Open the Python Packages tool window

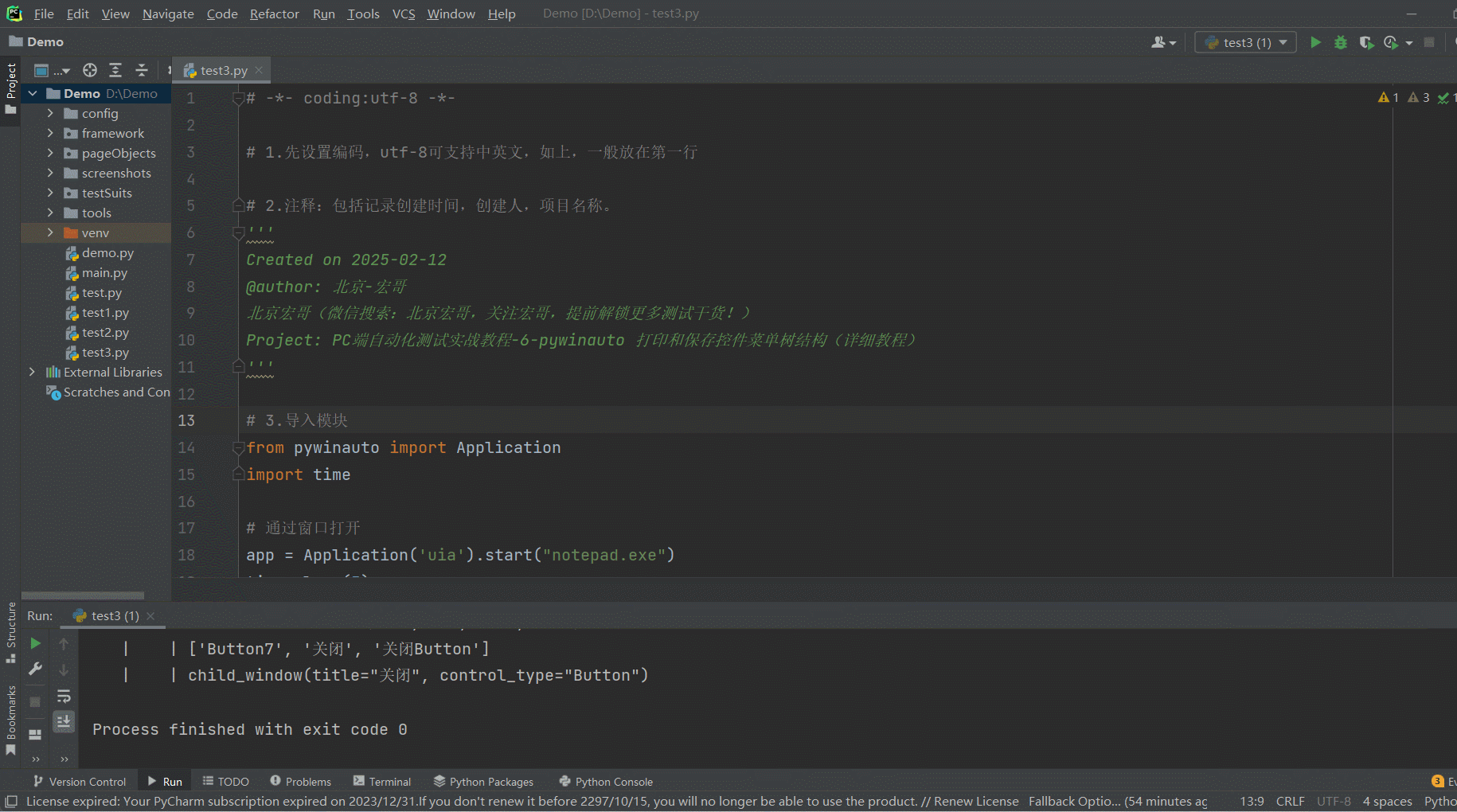(x=483, y=782)
